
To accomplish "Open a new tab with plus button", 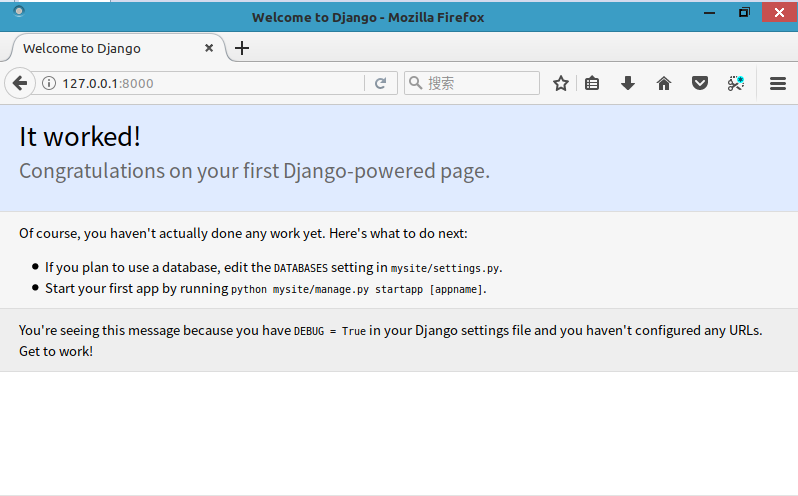I will tap(242, 48).
